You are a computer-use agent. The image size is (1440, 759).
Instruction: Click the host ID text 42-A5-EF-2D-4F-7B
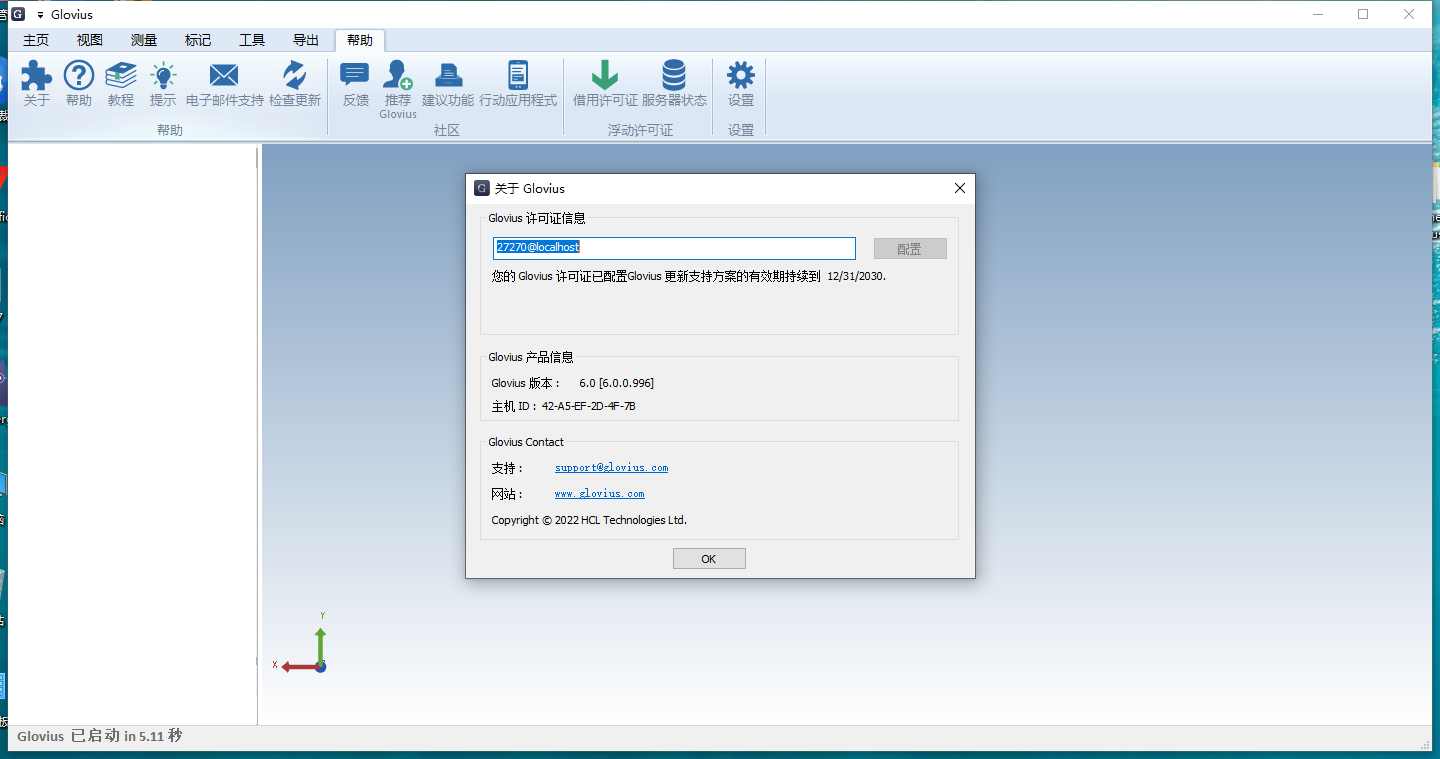point(589,406)
